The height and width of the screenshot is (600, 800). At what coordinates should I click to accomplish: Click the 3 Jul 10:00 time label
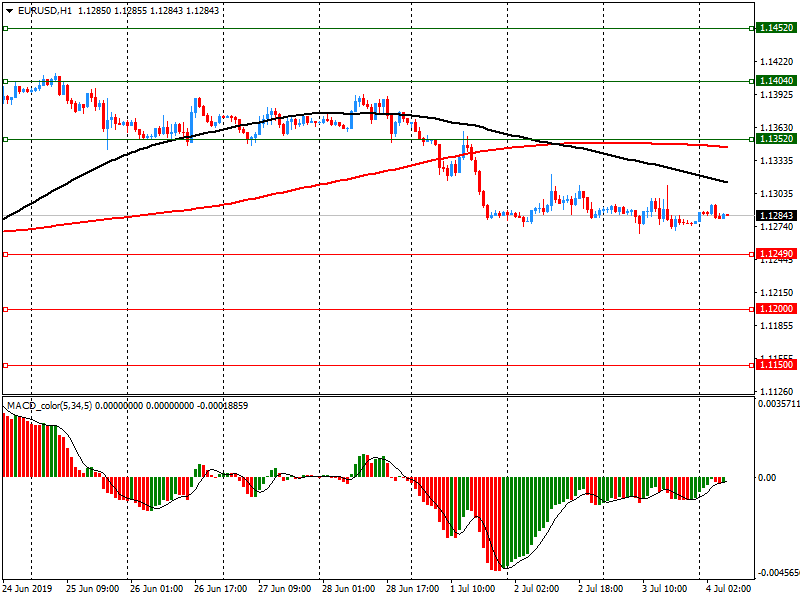coord(664,588)
